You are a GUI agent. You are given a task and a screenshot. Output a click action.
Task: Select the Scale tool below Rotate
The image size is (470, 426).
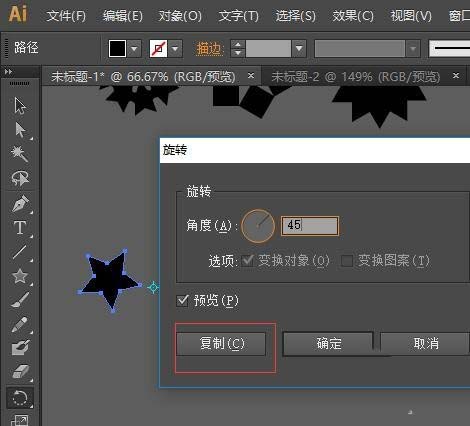point(19,420)
